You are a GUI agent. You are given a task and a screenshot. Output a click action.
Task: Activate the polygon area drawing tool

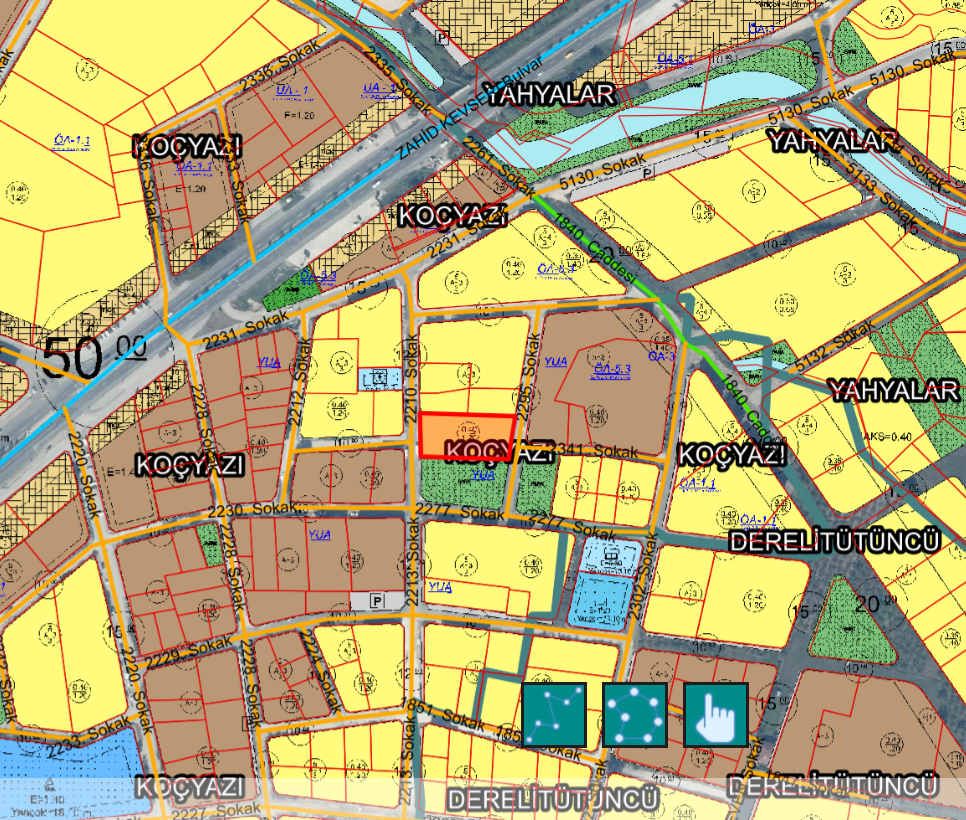[x=634, y=714]
